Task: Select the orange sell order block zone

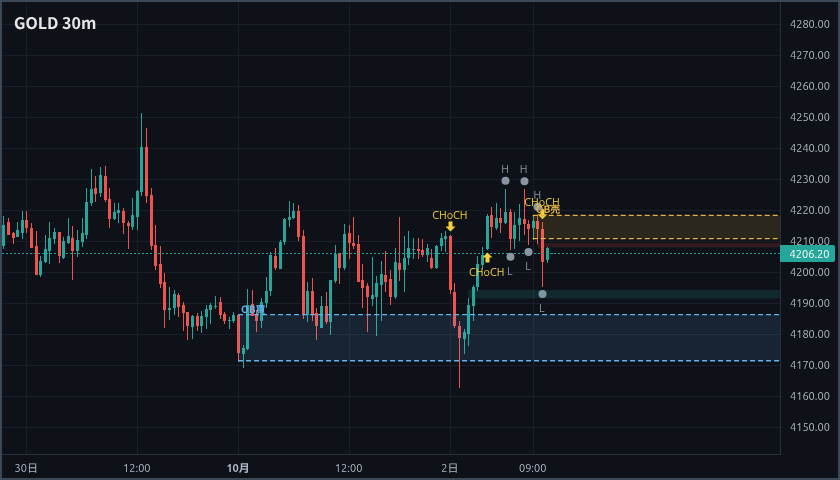Action: point(657,227)
